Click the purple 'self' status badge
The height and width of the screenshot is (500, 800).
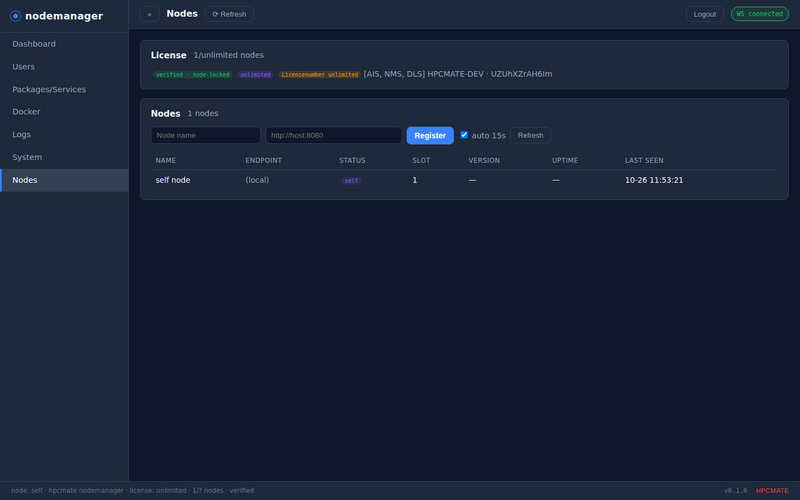tap(351, 181)
